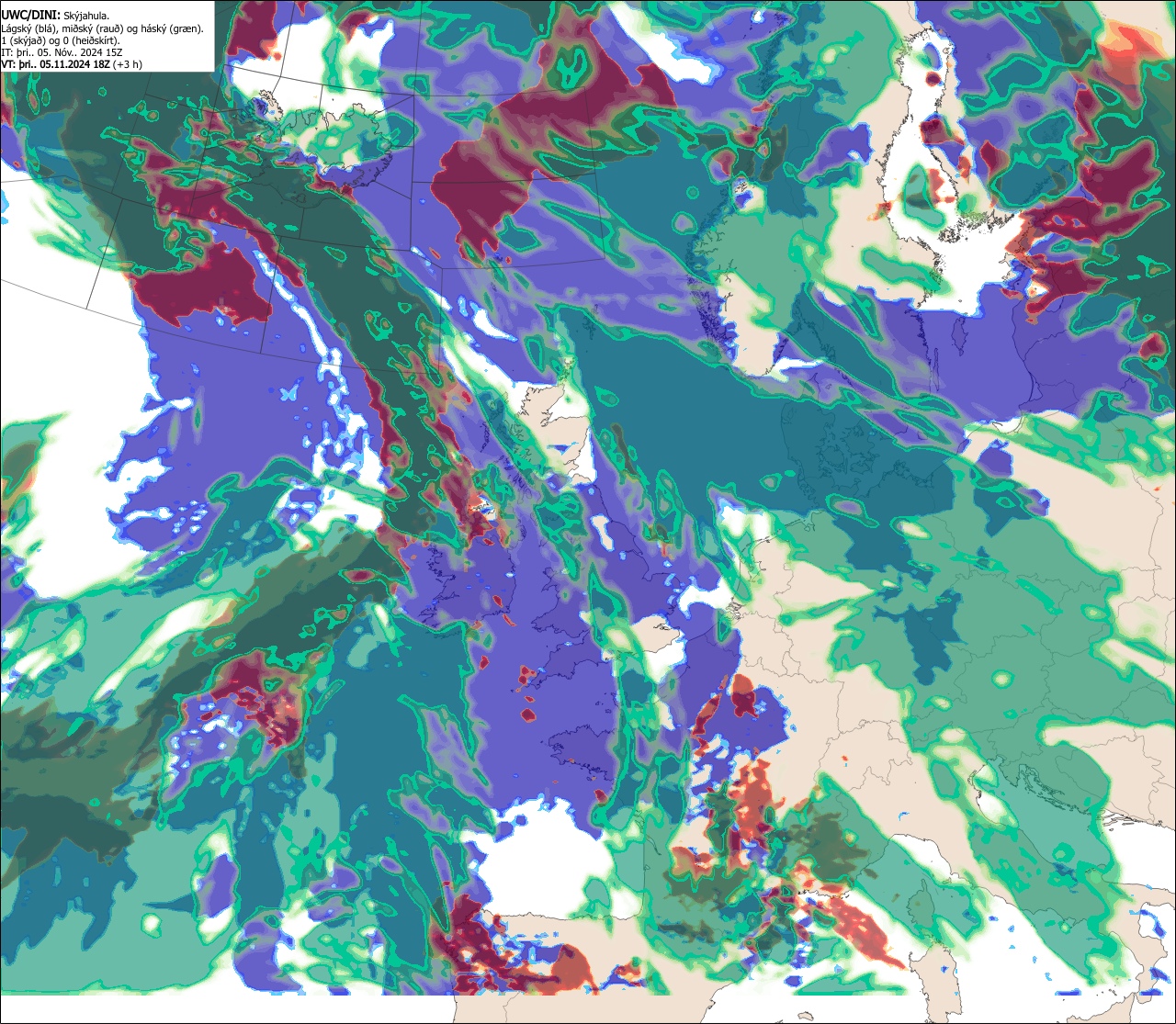
Task: Click the 'UWC/DINI: Skýjahula.' title text
Action: point(56,15)
